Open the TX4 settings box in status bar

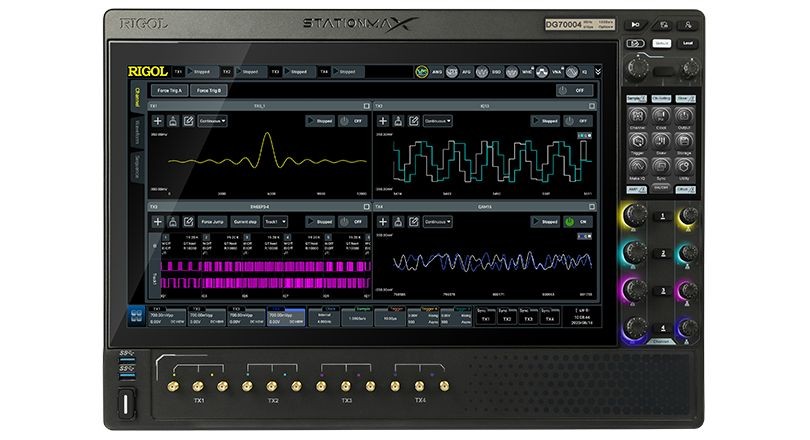[x=287, y=317]
